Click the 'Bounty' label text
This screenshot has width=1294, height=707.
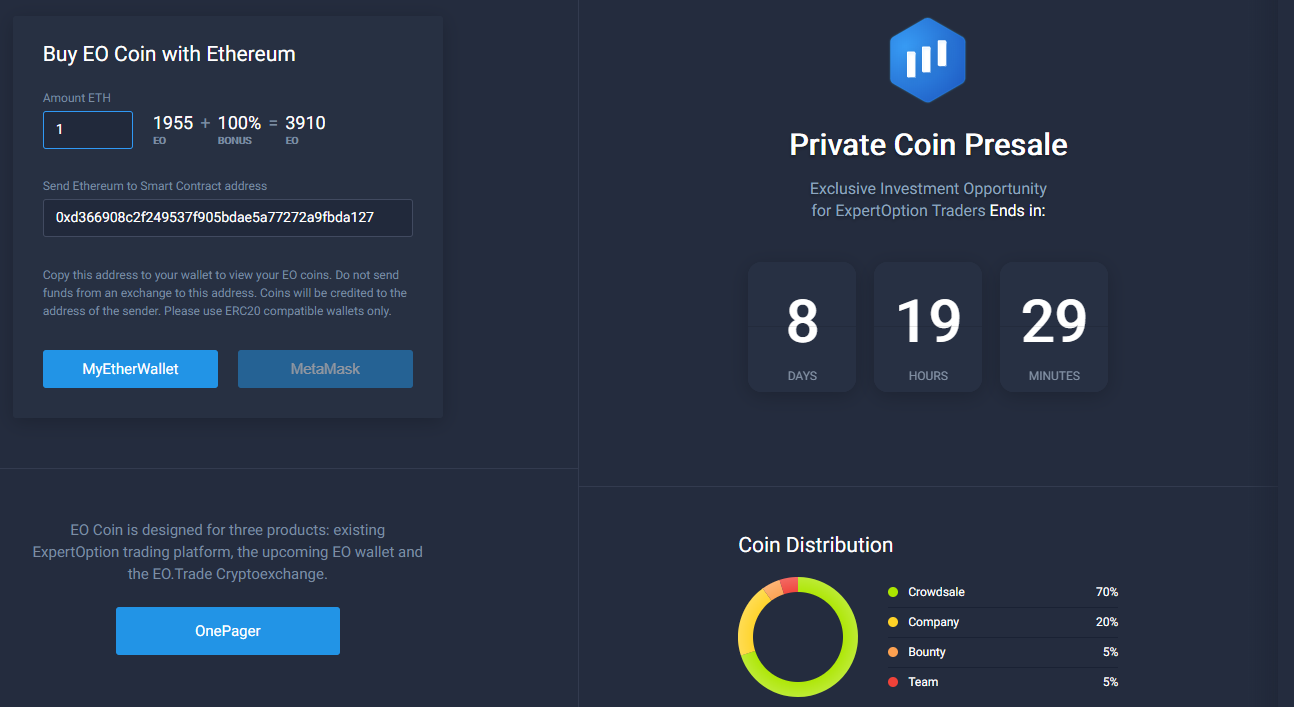pos(927,652)
